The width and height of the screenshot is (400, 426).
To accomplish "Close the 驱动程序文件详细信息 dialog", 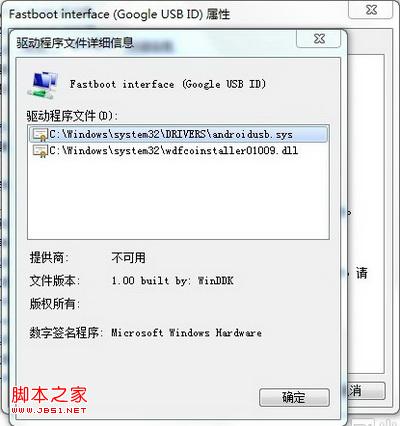I will coord(319,39).
